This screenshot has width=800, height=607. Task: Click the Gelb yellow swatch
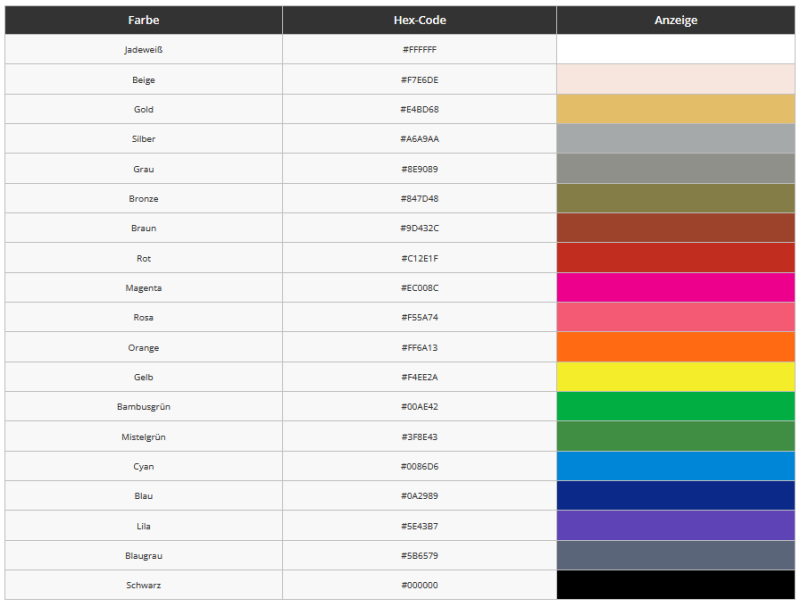pos(676,377)
